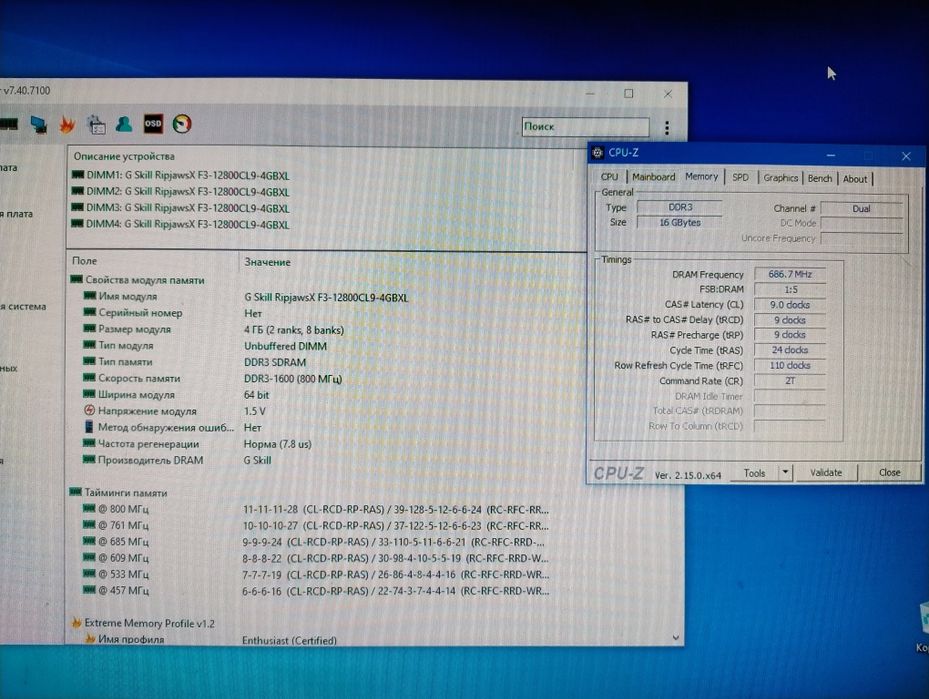Viewport: 929px width, 699px height.
Task: Open the system stability test flame icon
Action: tap(67, 124)
